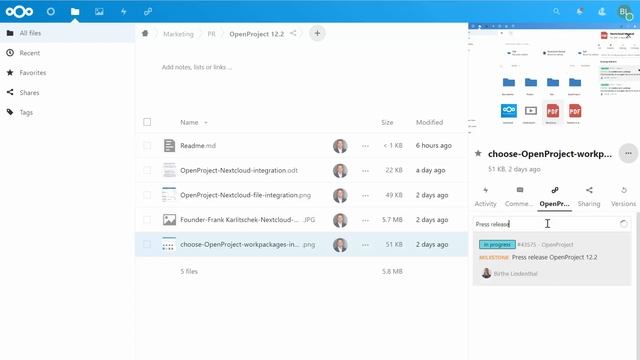640x360 pixels.
Task: Open the contacts menu icon
Action: pos(602,11)
